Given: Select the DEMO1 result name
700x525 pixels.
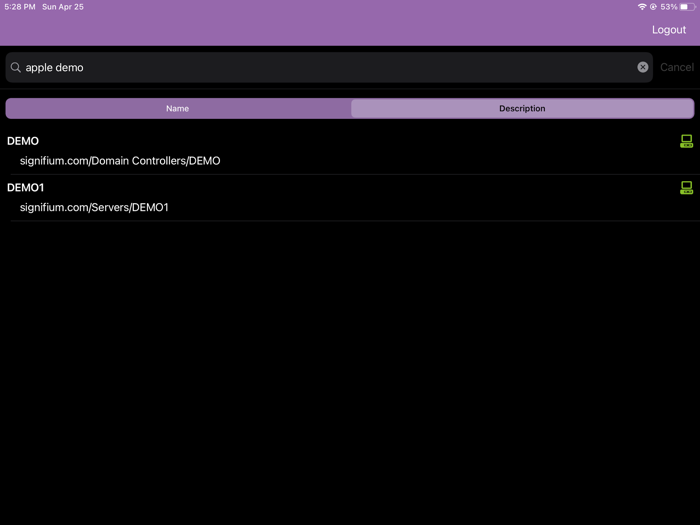Looking at the screenshot, I should [x=25, y=188].
